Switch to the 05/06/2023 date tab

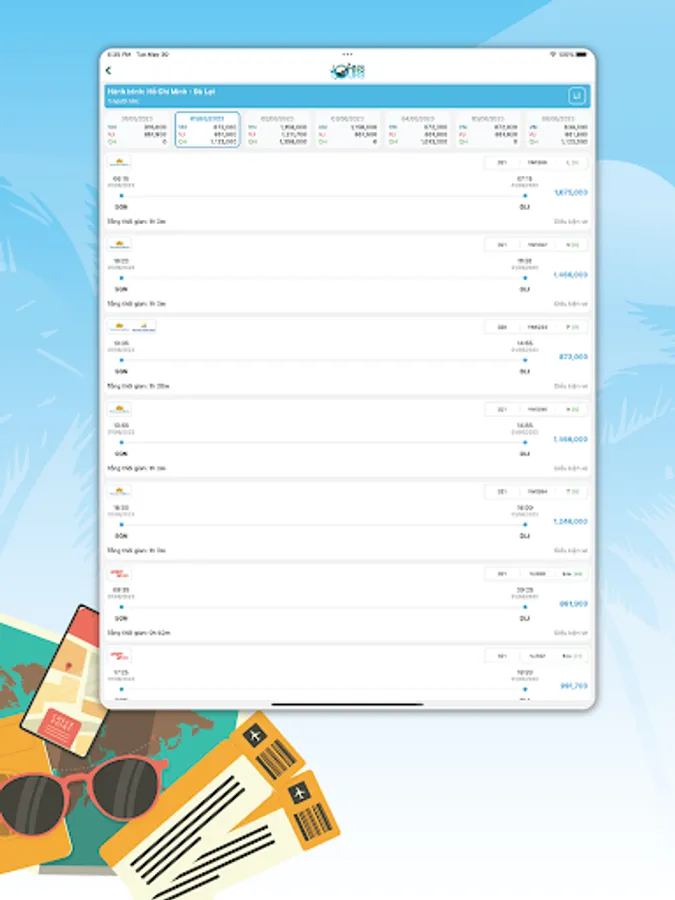coord(488,130)
